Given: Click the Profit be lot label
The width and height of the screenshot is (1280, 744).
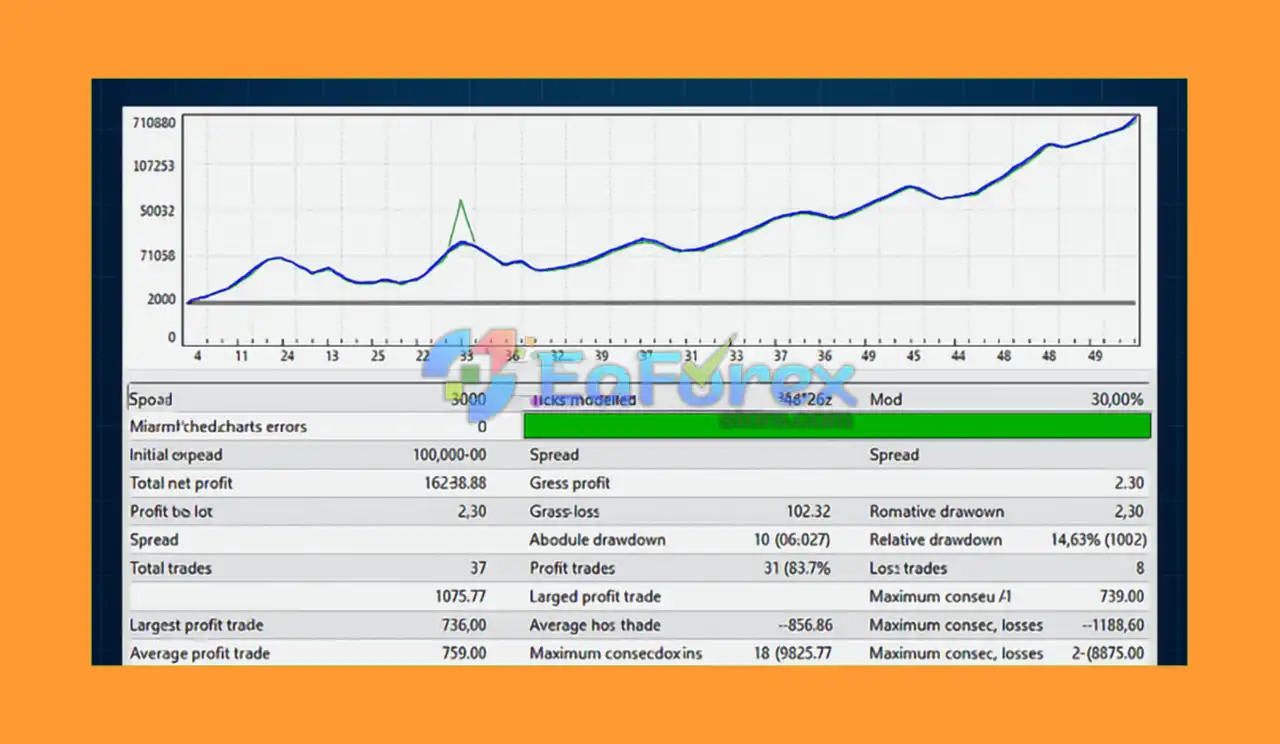Looking at the screenshot, I should tap(171, 511).
